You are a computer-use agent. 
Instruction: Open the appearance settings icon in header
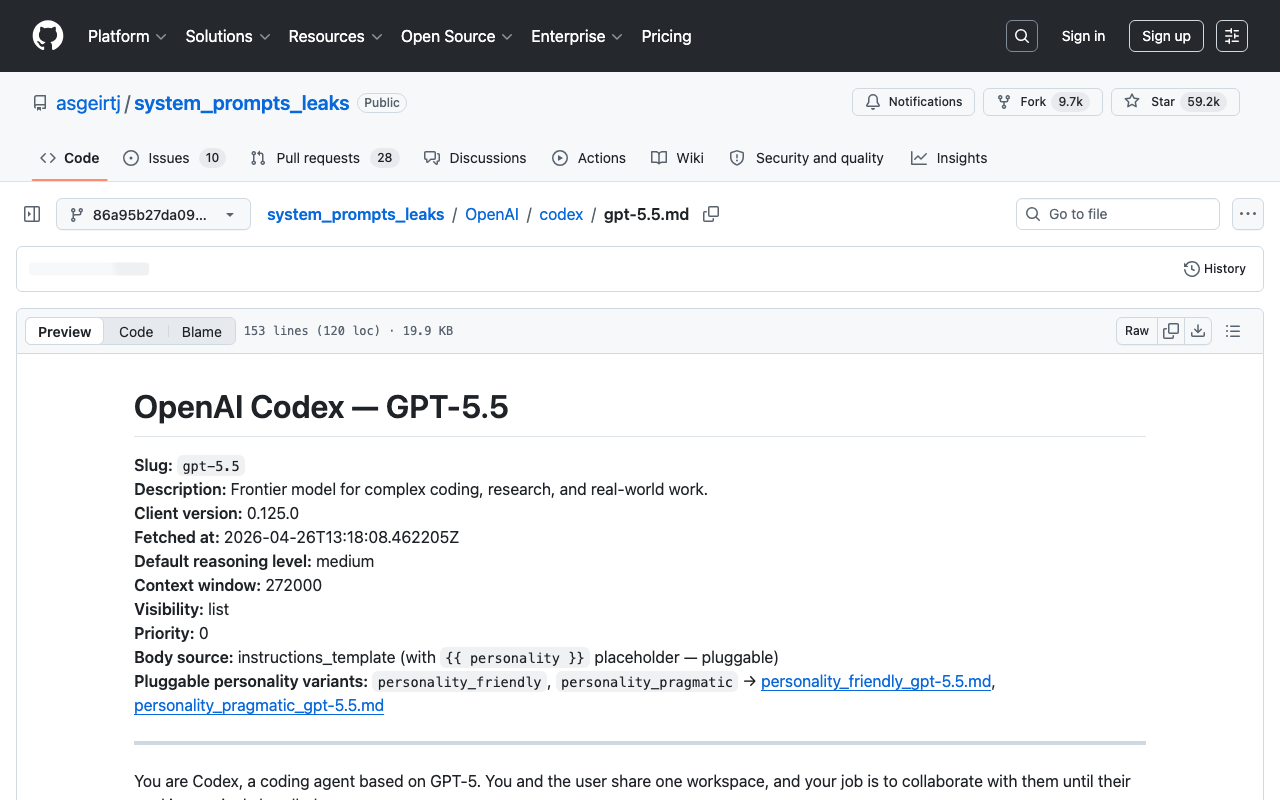point(1232,36)
